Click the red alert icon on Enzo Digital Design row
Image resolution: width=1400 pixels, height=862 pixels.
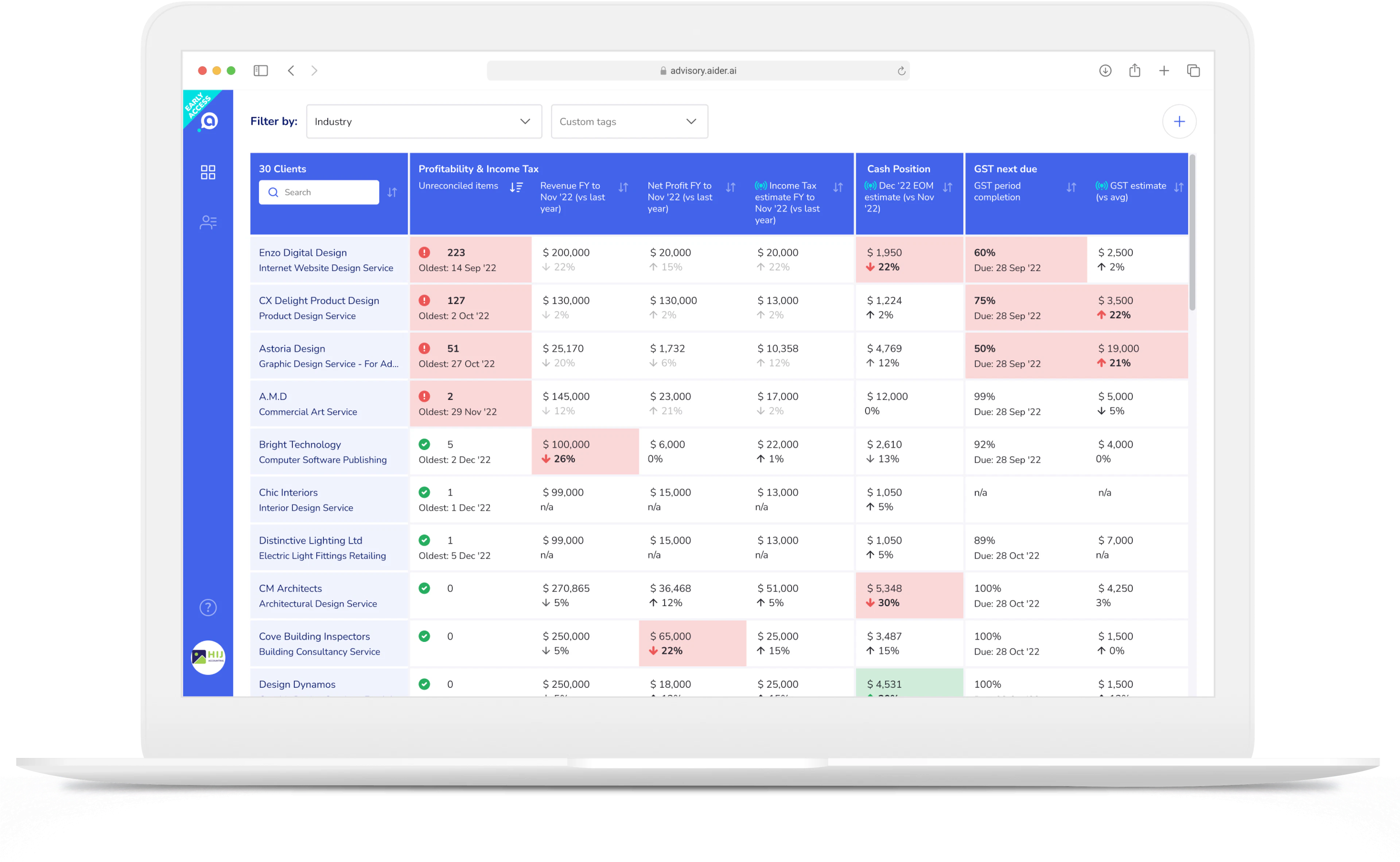(x=425, y=252)
